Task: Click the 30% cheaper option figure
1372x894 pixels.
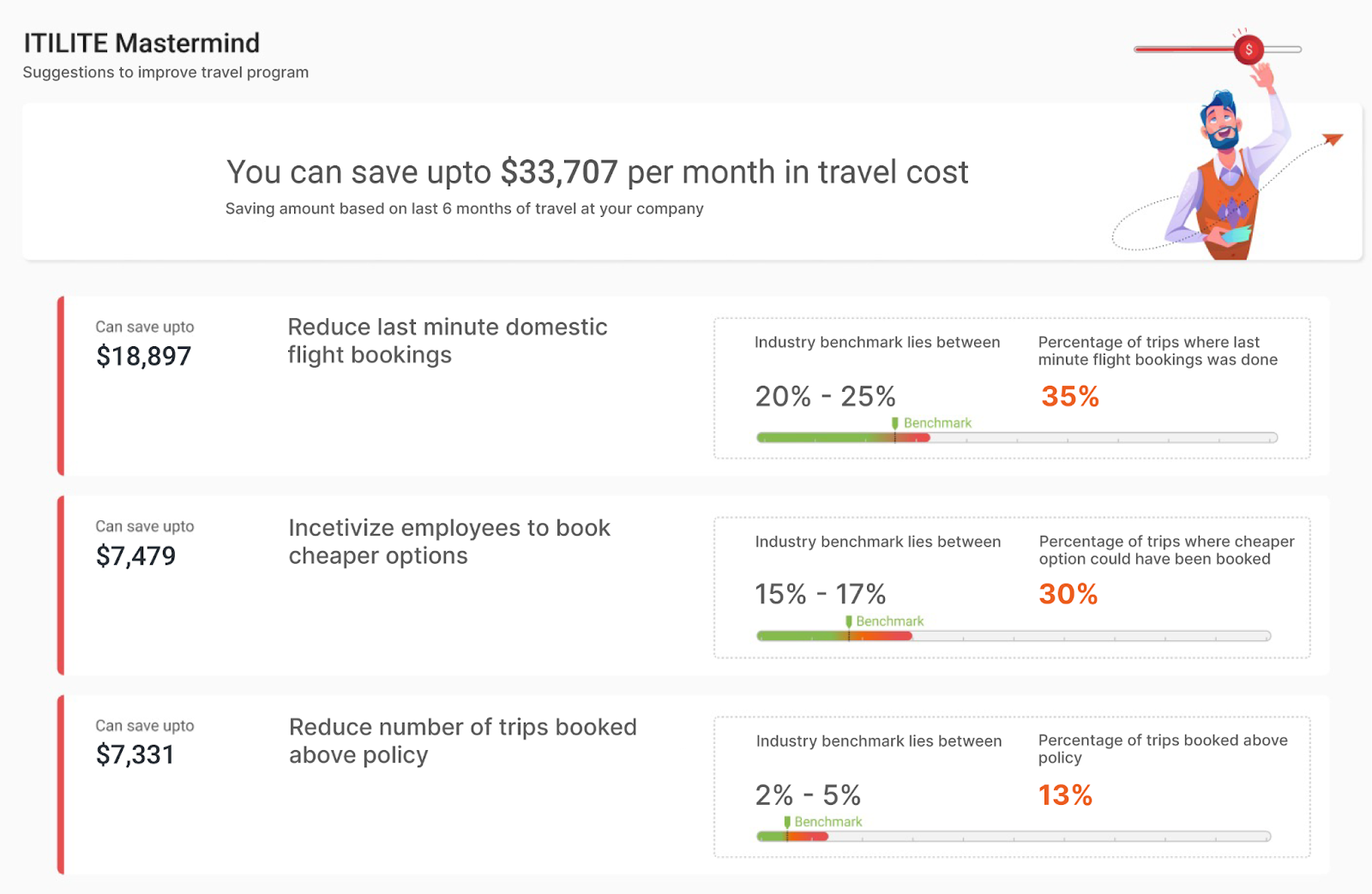Action: [1068, 594]
